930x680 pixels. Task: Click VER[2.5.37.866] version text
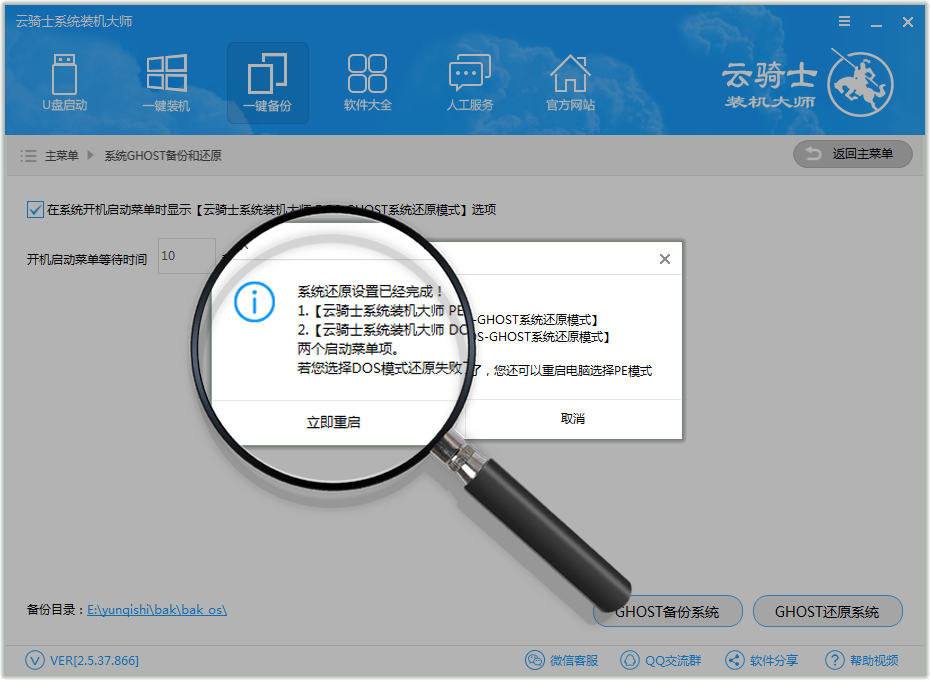pyautogui.click(x=94, y=660)
